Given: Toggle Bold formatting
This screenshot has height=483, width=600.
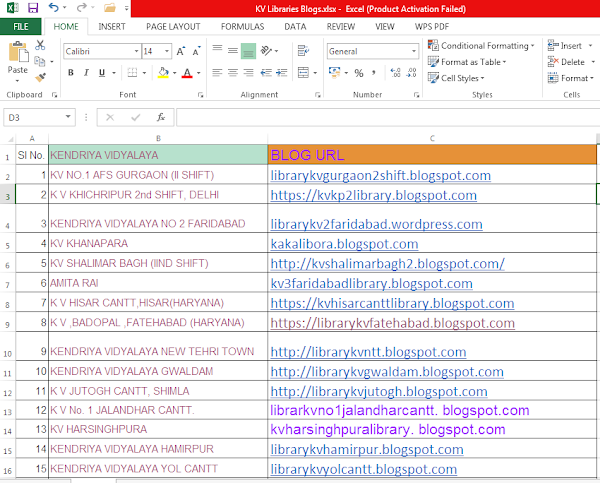Looking at the screenshot, I should pyautogui.click(x=71, y=73).
